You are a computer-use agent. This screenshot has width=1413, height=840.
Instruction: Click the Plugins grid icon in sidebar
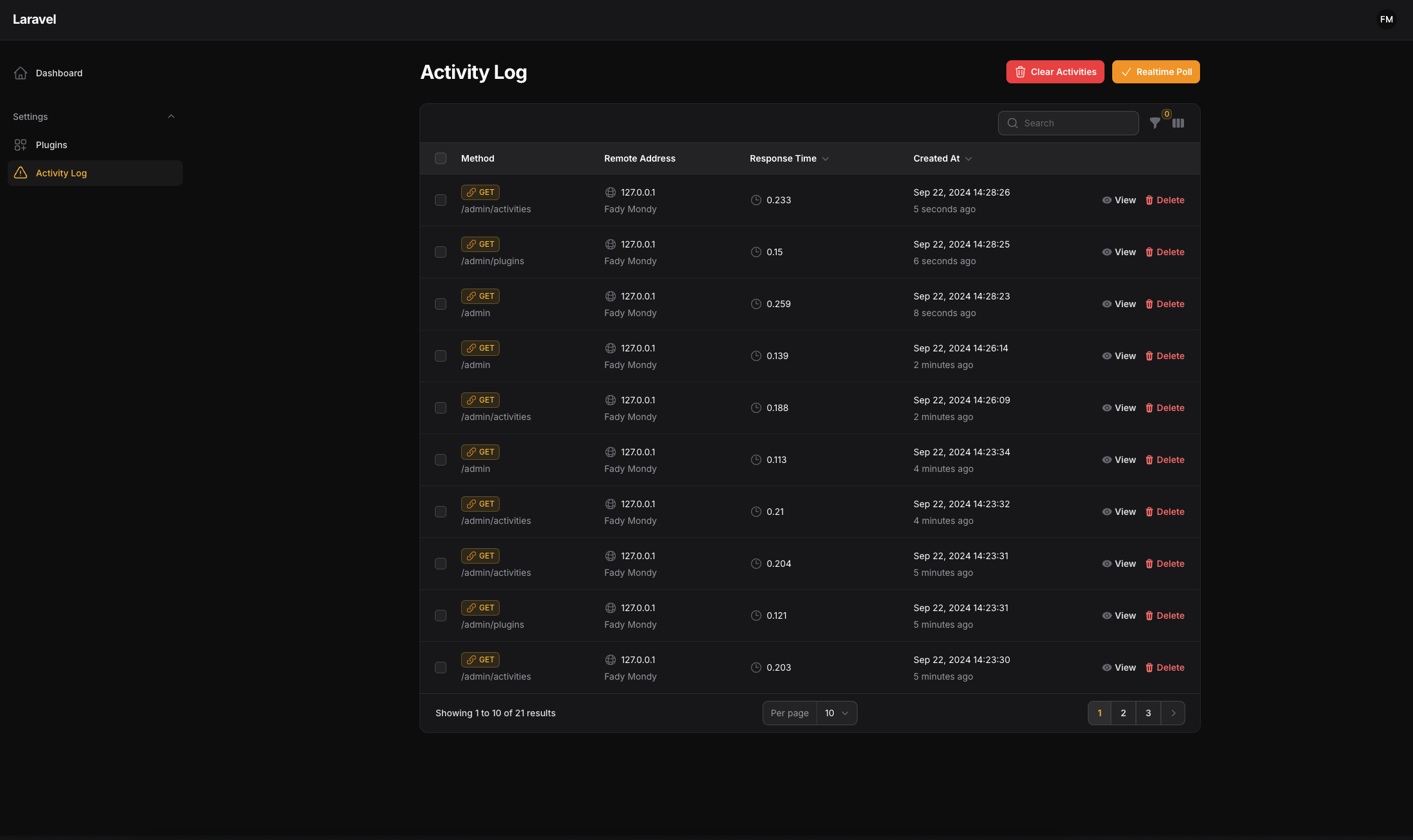[21, 145]
